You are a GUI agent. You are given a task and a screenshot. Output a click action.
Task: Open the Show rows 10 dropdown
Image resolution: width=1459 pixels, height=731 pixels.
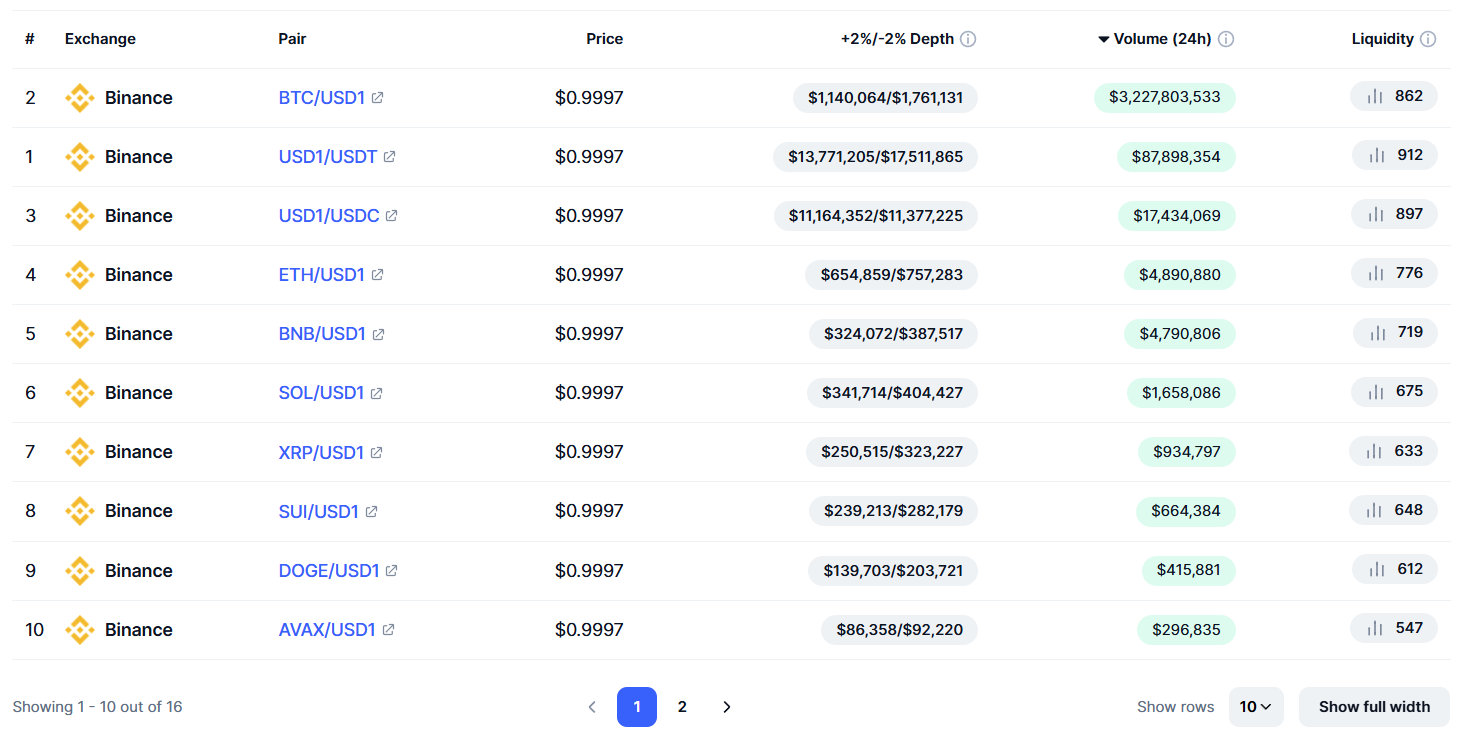pyautogui.click(x=1255, y=707)
